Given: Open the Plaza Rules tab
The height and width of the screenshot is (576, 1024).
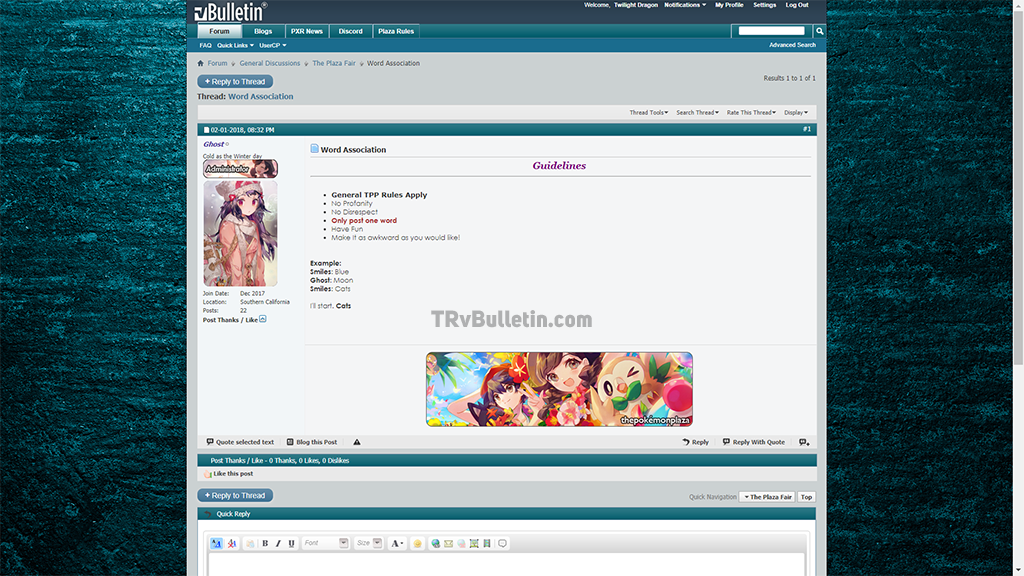Looking at the screenshot, I should [x=395, y=31].
